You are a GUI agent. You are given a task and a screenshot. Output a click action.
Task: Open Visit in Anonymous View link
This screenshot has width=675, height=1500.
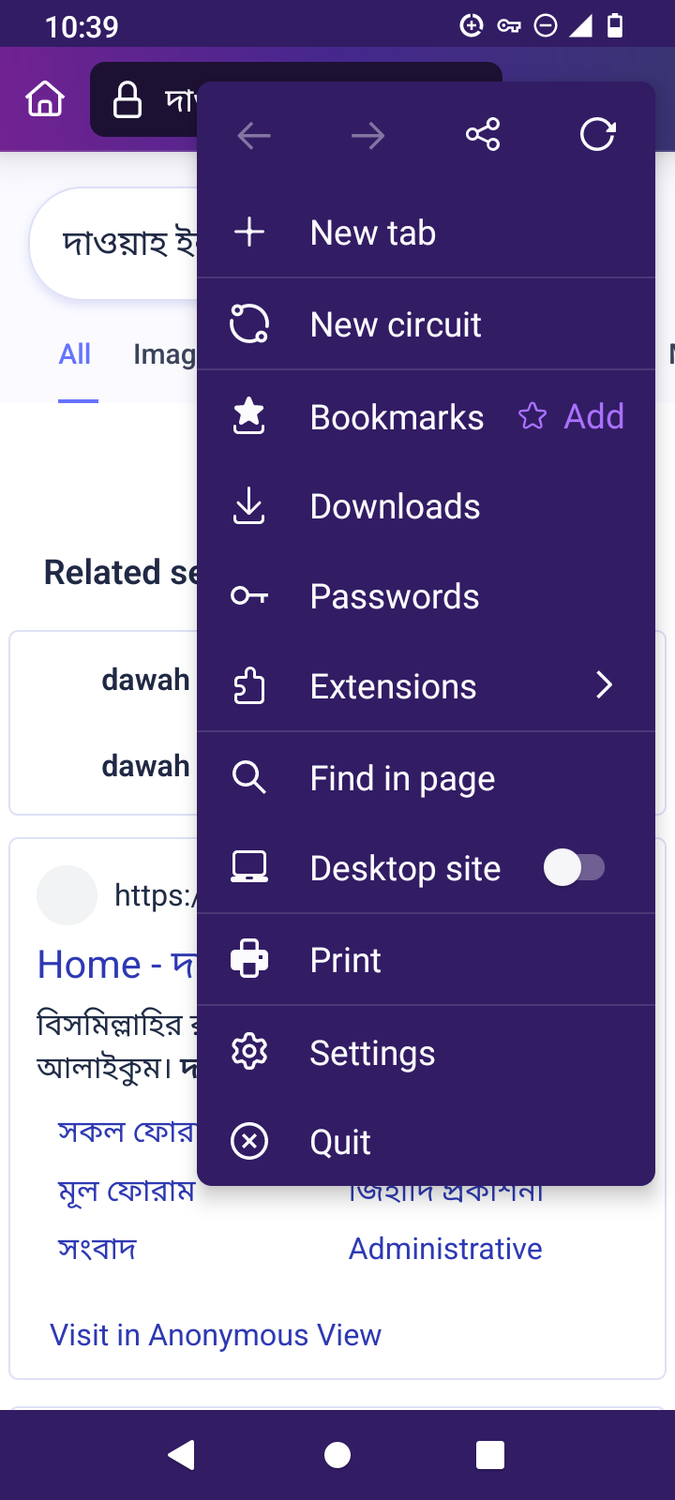tap(215, 1335)
